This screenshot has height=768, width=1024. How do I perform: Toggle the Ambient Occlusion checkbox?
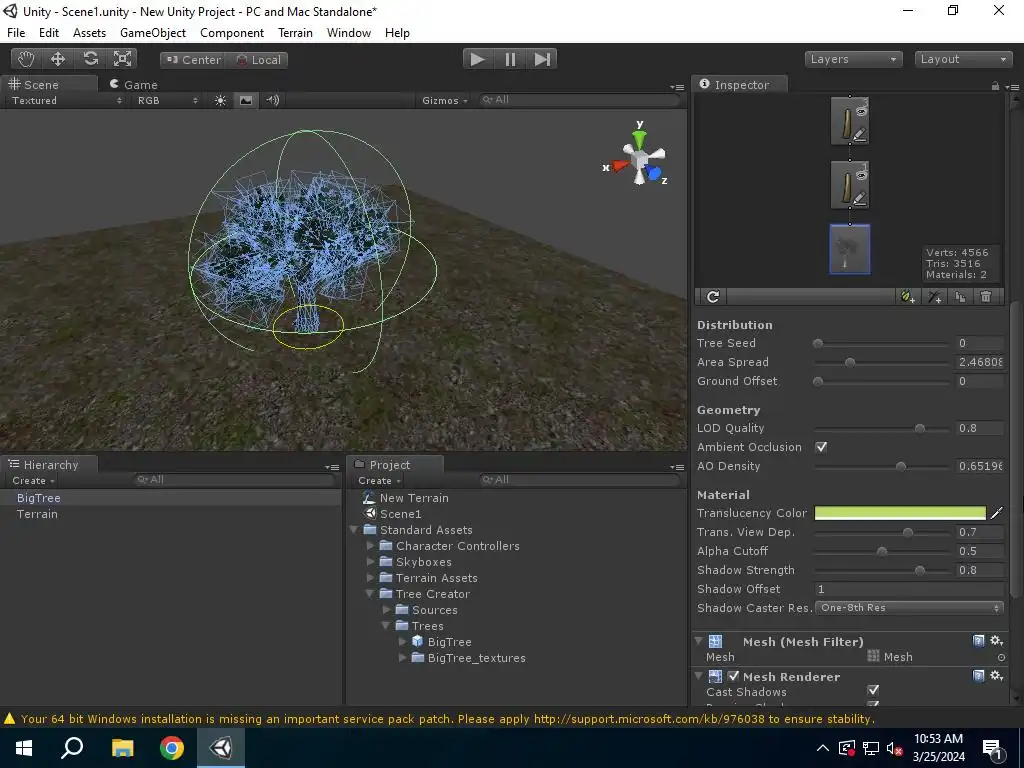[x=821, y=447]
